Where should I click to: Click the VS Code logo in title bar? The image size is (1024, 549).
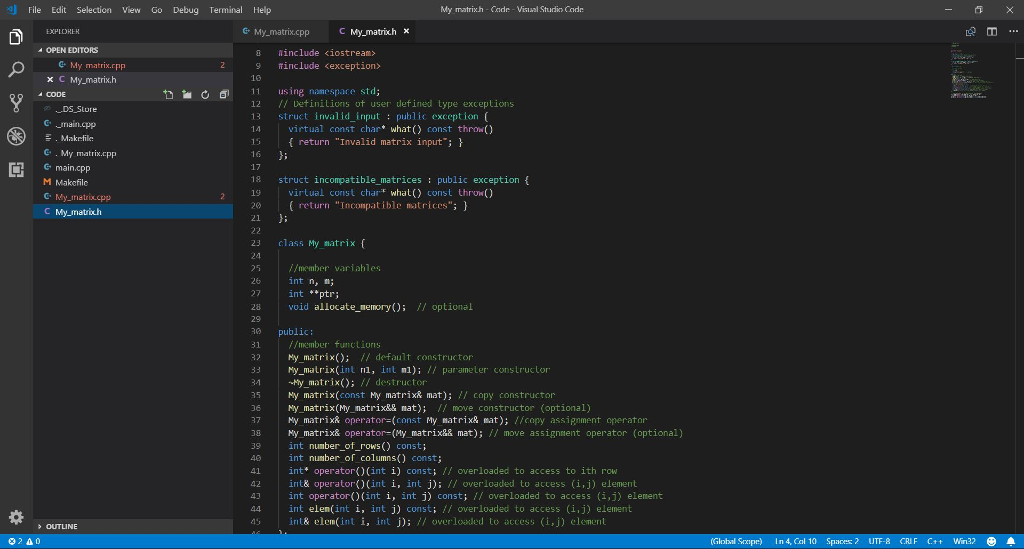click(x=11, y=10)
